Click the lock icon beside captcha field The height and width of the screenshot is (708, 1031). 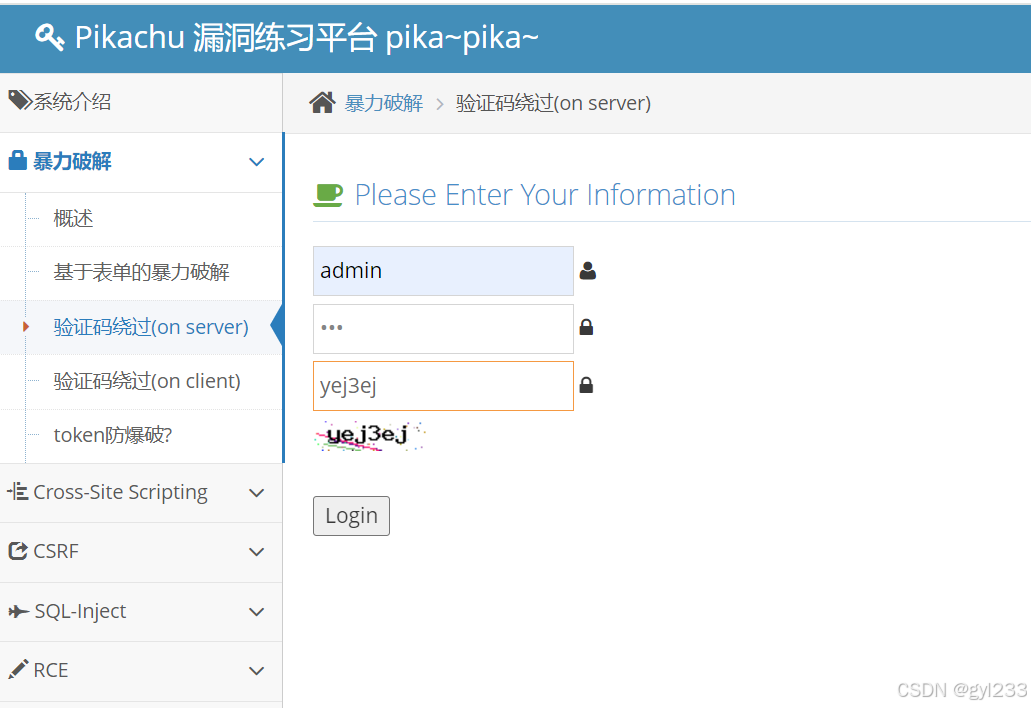pyautogui.click(x=587, y=385)
